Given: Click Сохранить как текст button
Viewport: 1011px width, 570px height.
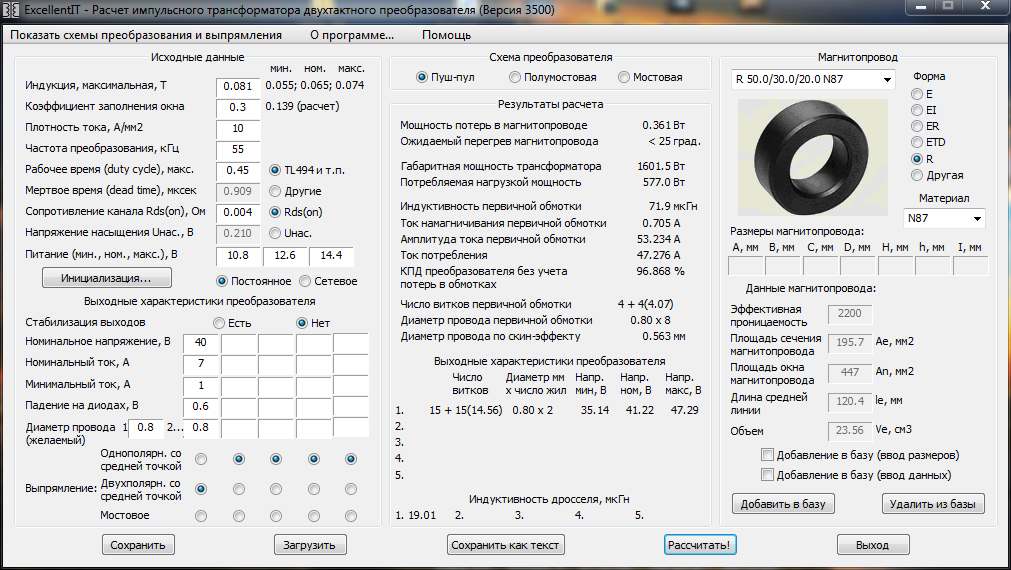Looking at the screenshot, I should pyautogui.click(x=506, y=545).
